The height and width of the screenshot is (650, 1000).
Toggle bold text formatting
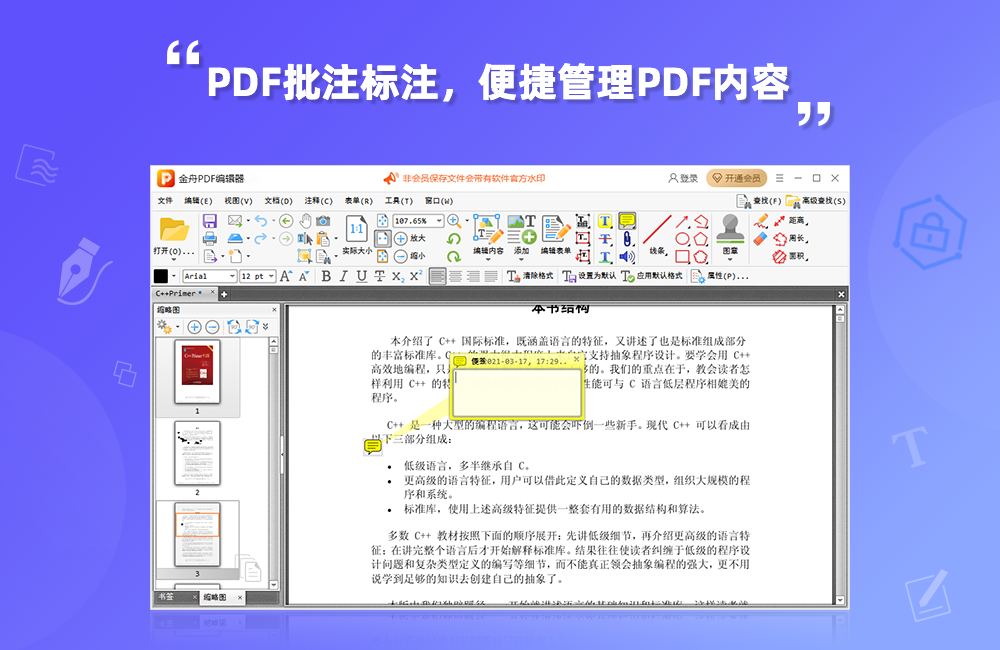click(x=326, y=274)
